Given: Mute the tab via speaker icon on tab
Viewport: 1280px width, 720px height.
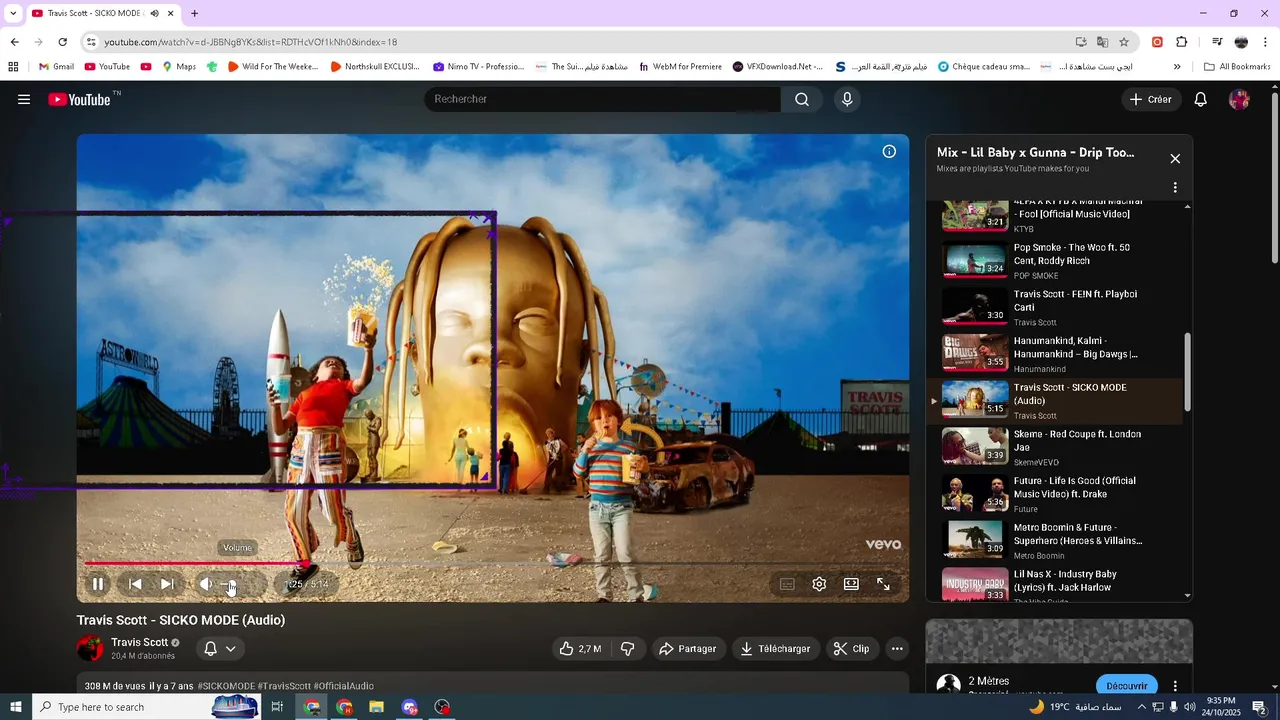Looking at the screenshot, I should [154, 14].
